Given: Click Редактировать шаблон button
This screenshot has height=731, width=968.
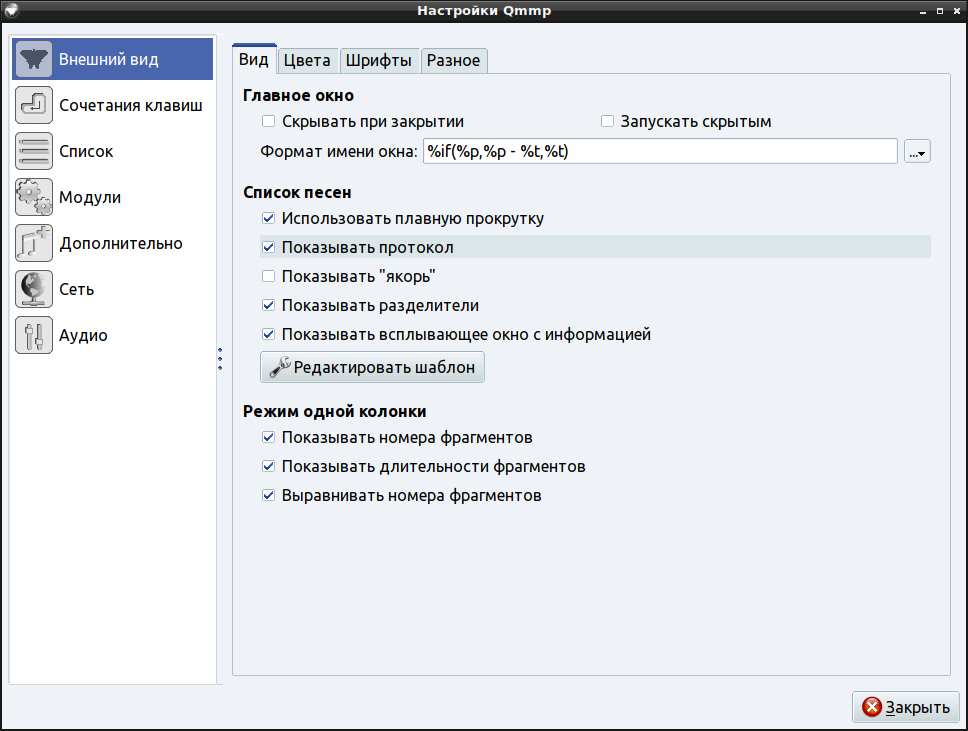Looking at the screenshot, I should [x=372, y=367].
